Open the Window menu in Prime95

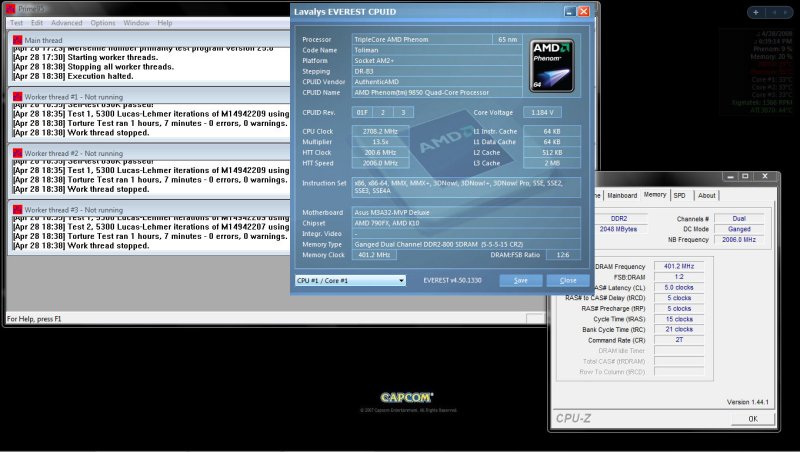tap(136, 23)
